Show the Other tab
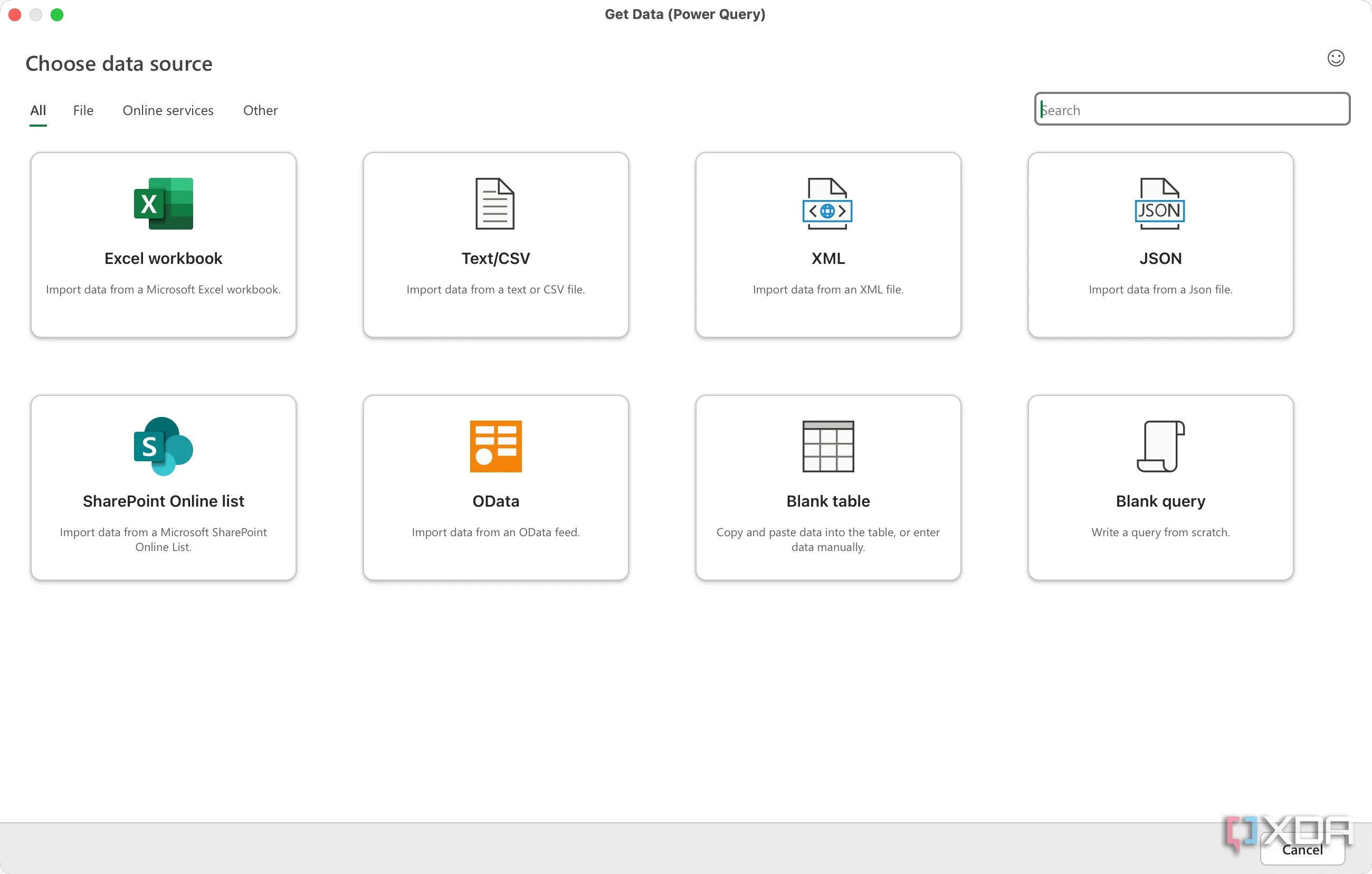This screenshot has width=1372, height=874. (x=260, y=110)
